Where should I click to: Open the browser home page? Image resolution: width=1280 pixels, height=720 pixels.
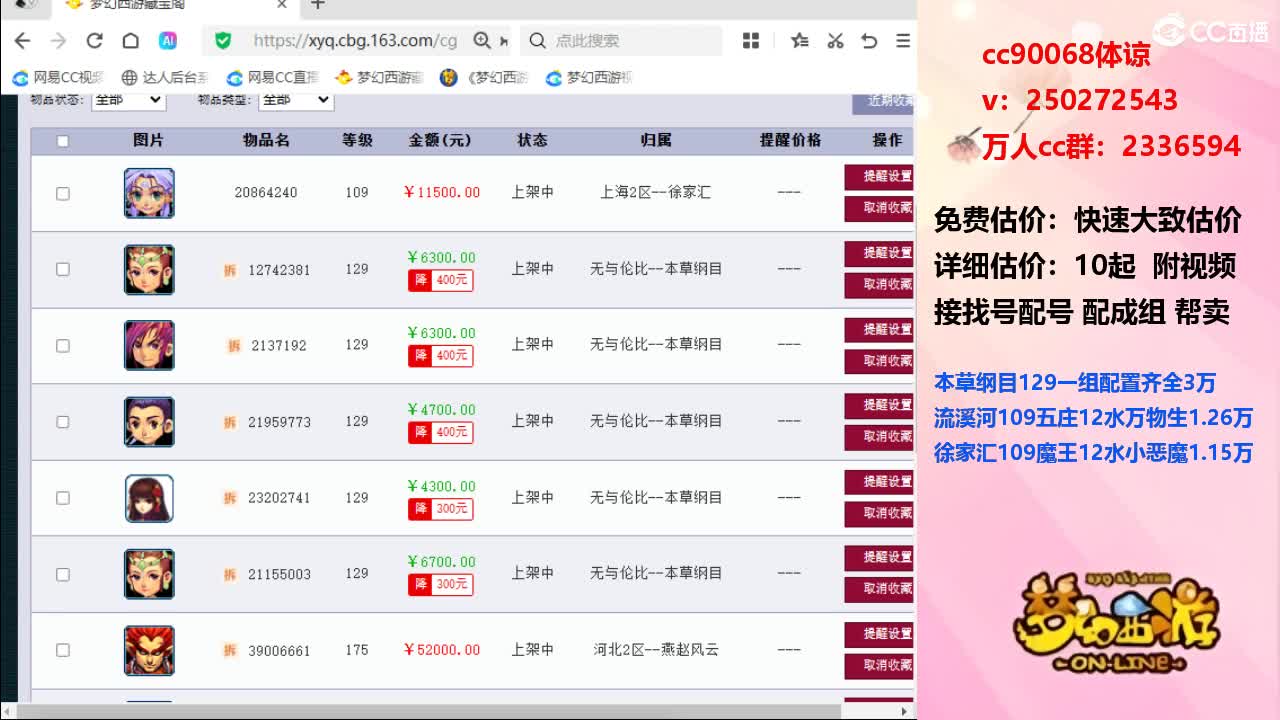point(130,41)
